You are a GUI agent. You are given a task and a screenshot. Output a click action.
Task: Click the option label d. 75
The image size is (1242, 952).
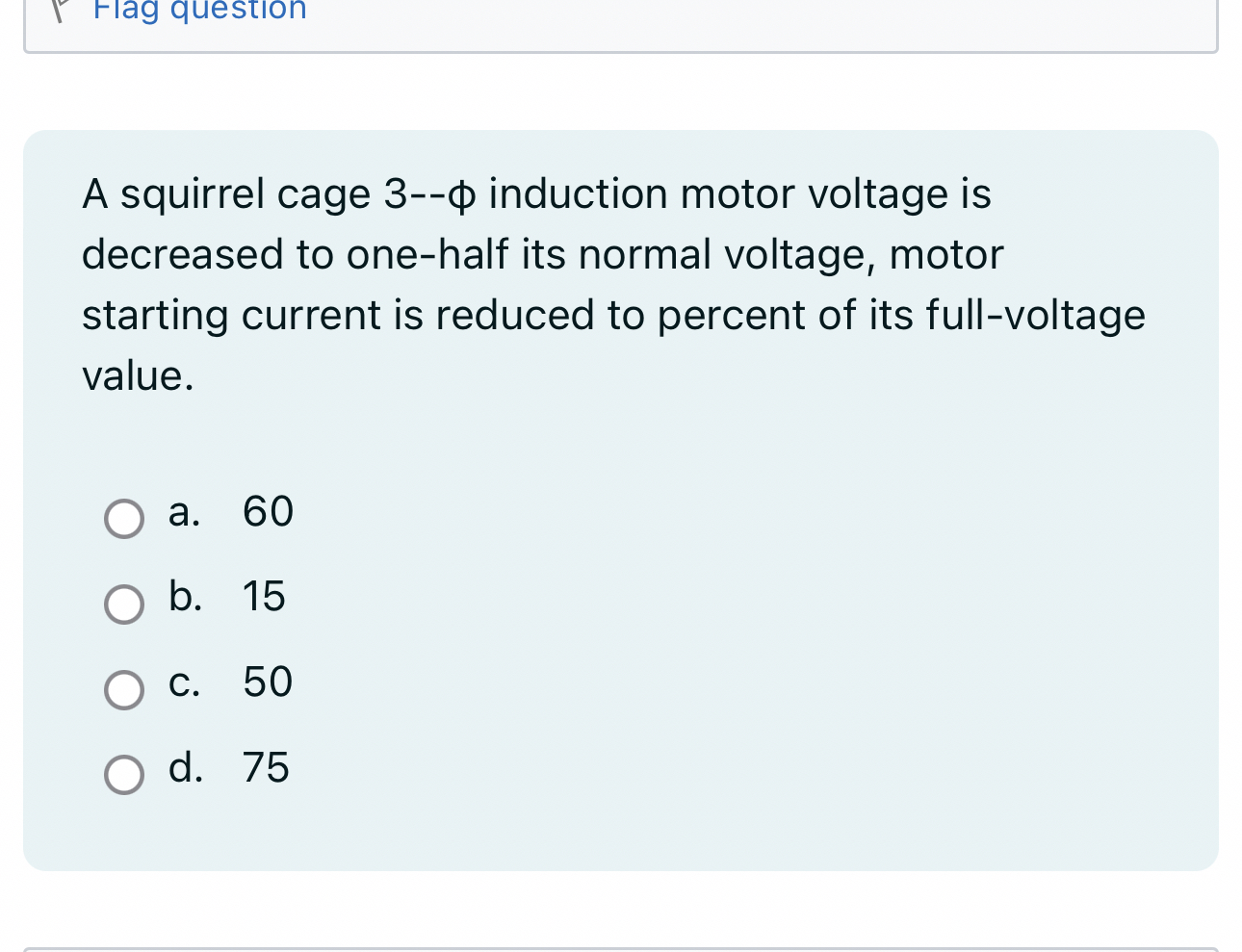click(x=228, y=768)
